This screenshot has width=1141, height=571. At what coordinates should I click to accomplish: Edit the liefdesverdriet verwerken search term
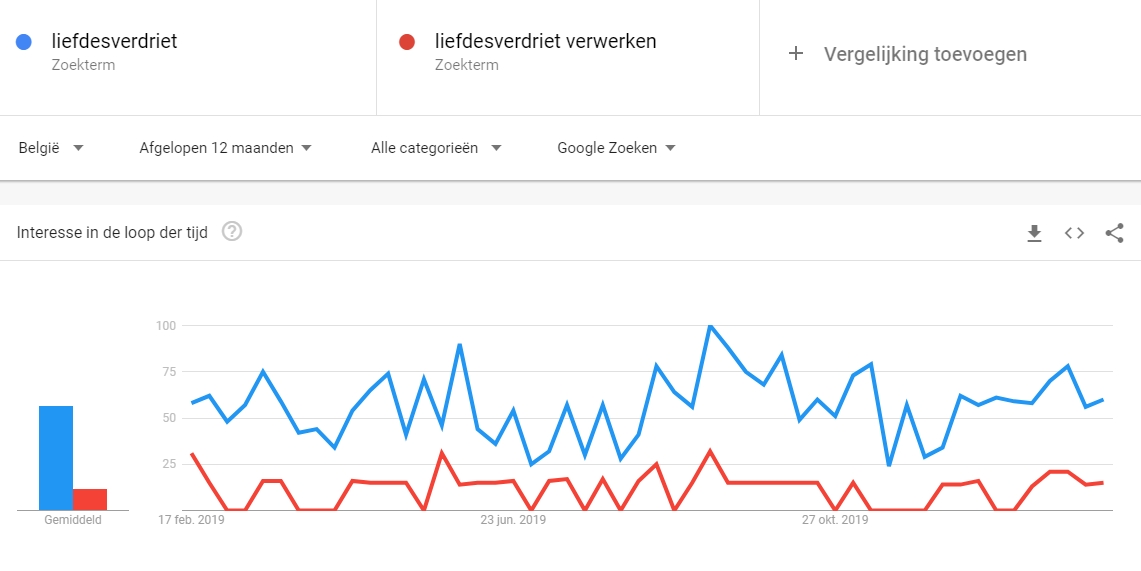coord(546,41)
